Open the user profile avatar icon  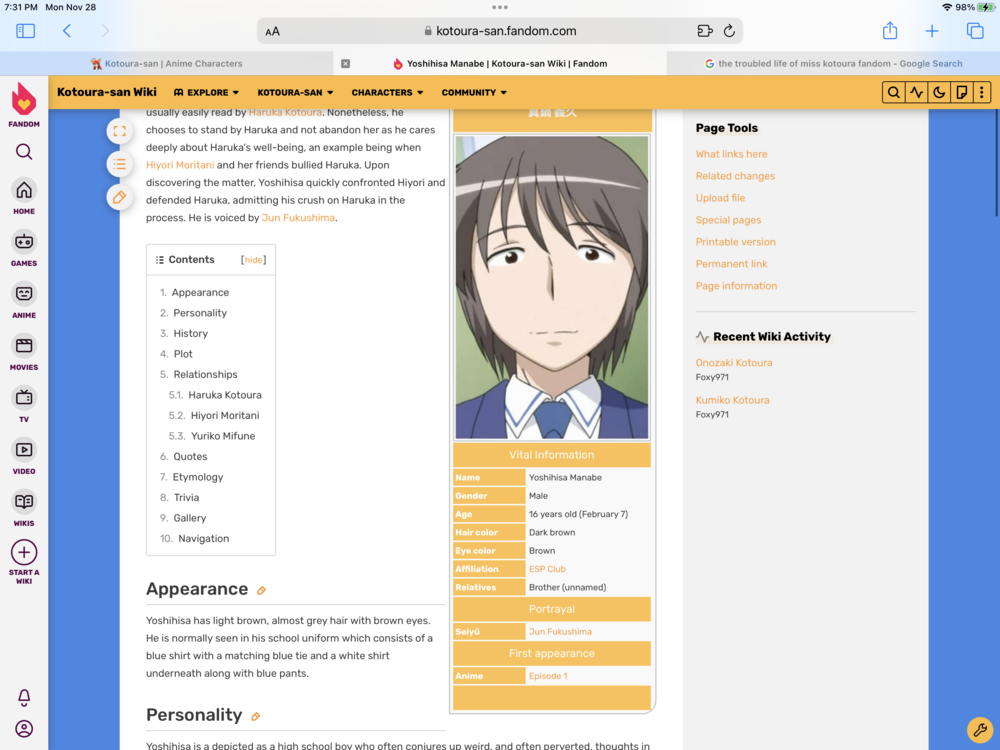pos(24,728)
